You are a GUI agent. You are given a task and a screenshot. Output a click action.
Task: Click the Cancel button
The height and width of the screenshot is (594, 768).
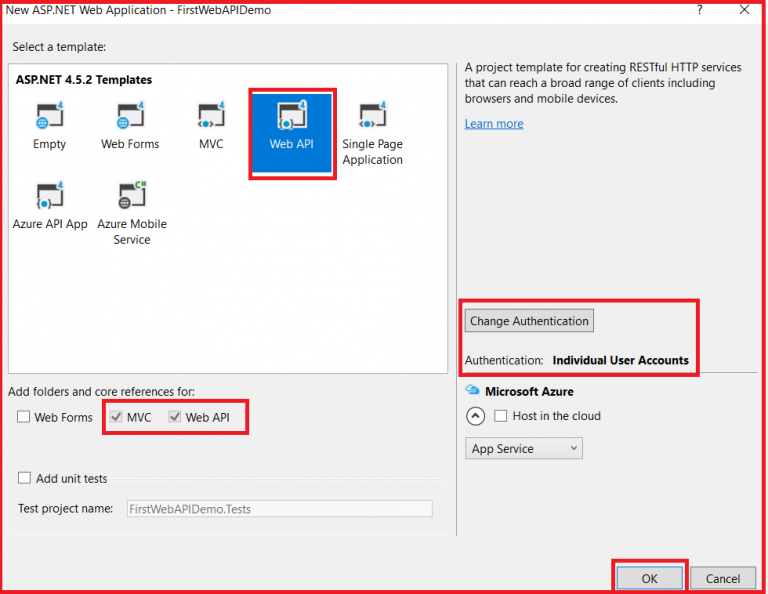[722, 578]
